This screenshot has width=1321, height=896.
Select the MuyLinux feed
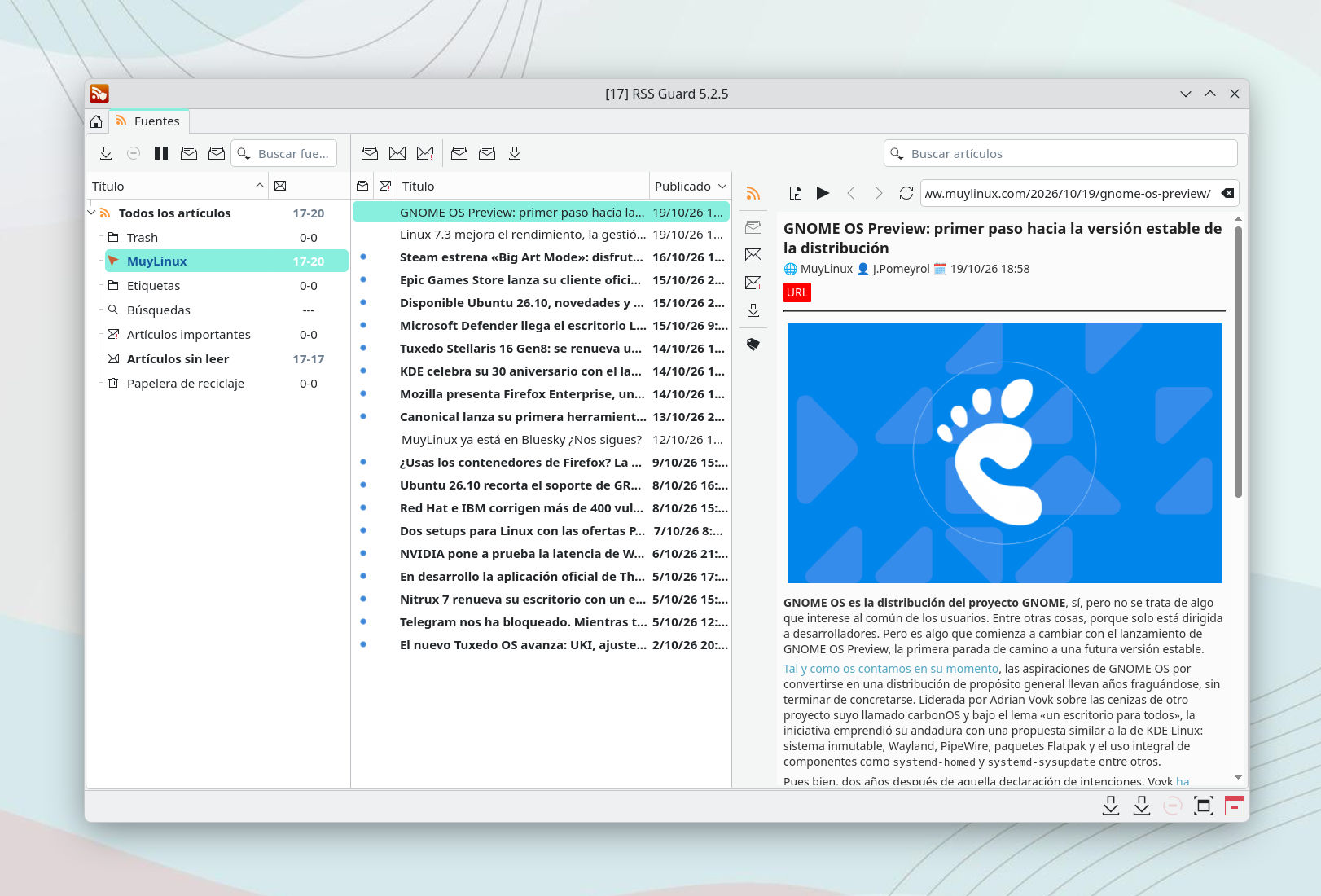pyautogui.click(x=226, y=261)
